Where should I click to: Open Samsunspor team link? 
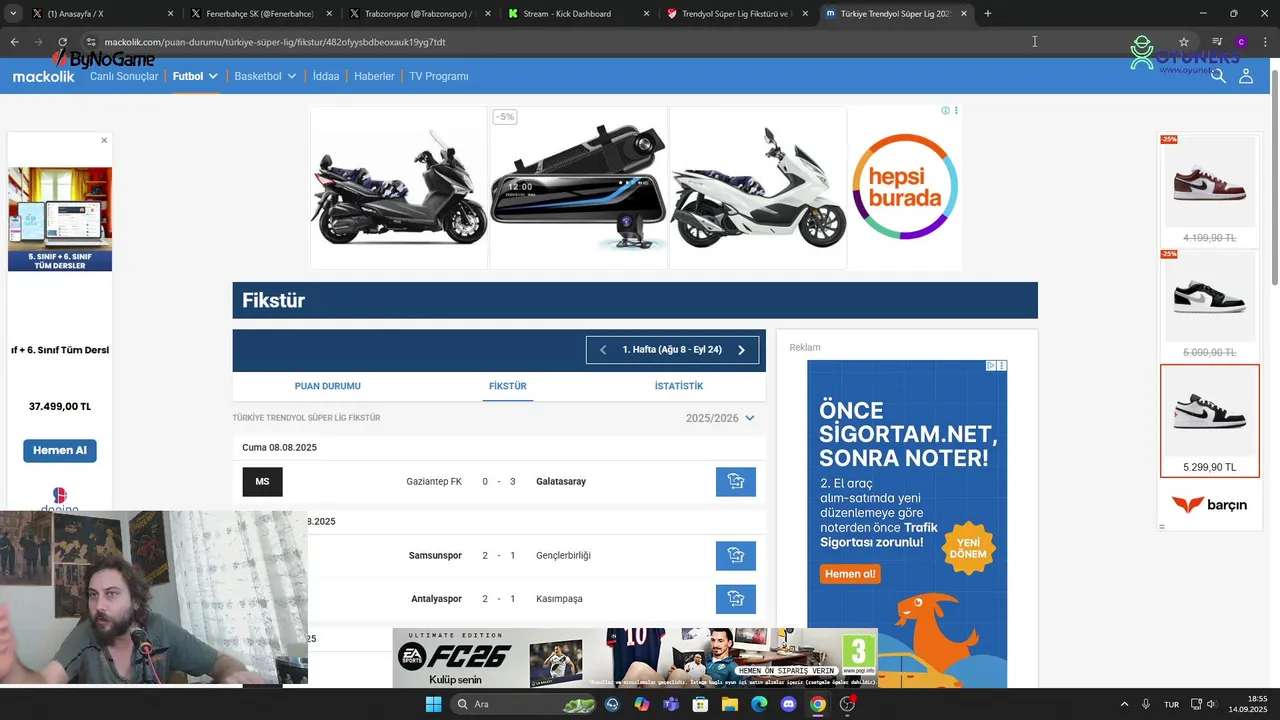coord(435,556)
